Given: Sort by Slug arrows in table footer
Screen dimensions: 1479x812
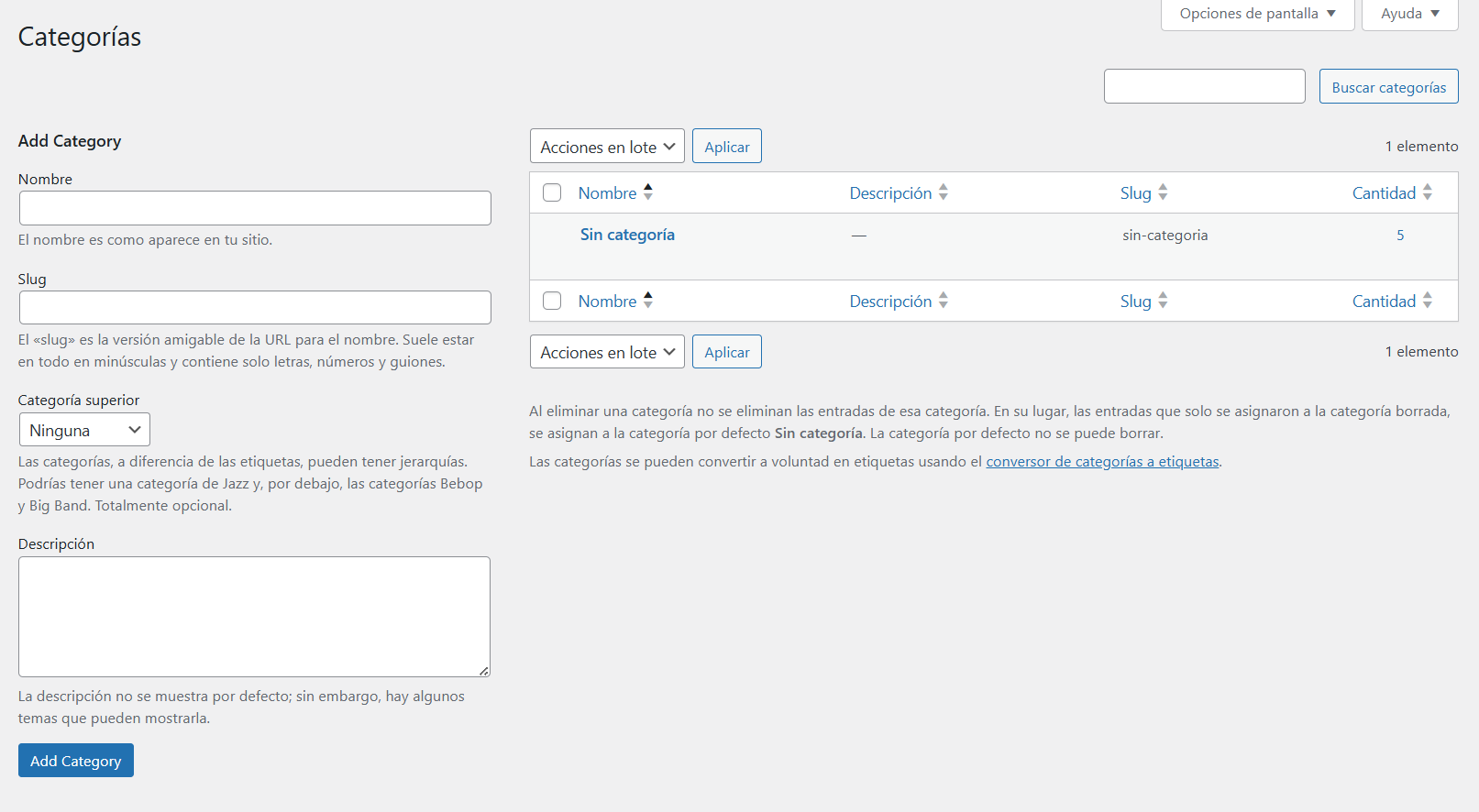Looking at the screenshot, I should coord(1163,301).
